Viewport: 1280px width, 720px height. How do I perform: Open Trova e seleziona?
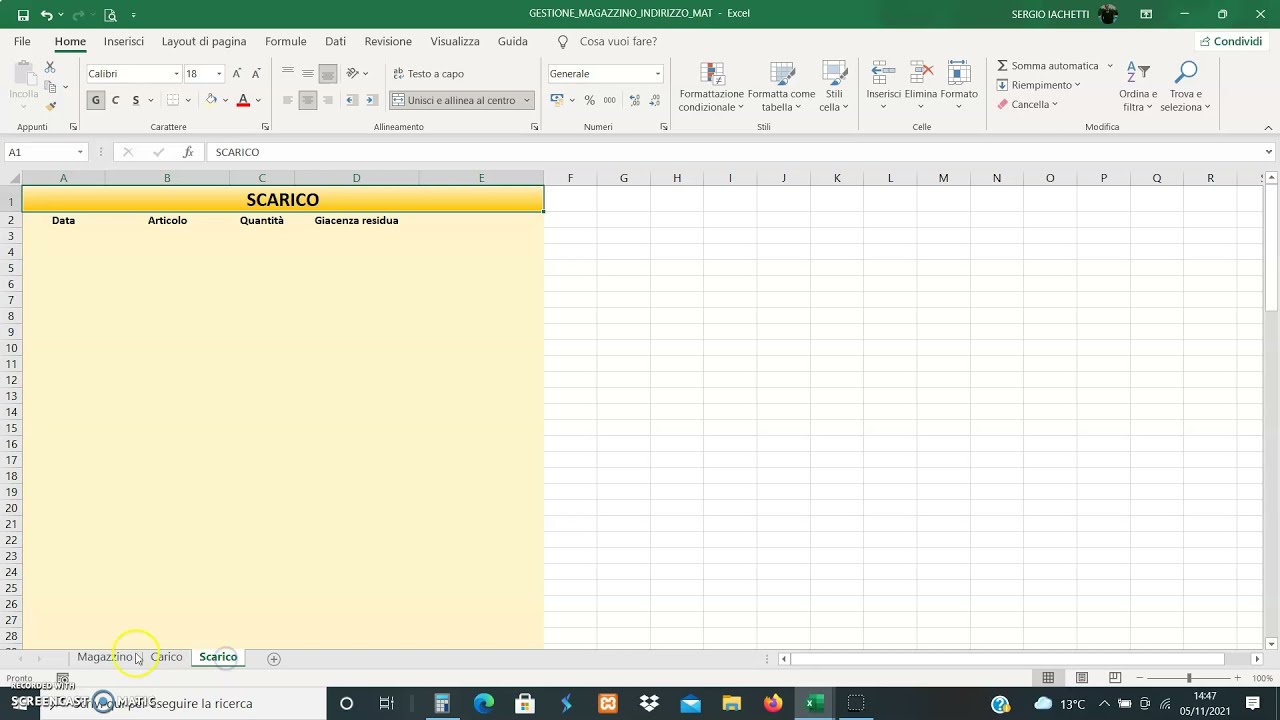click(1185, 87)
